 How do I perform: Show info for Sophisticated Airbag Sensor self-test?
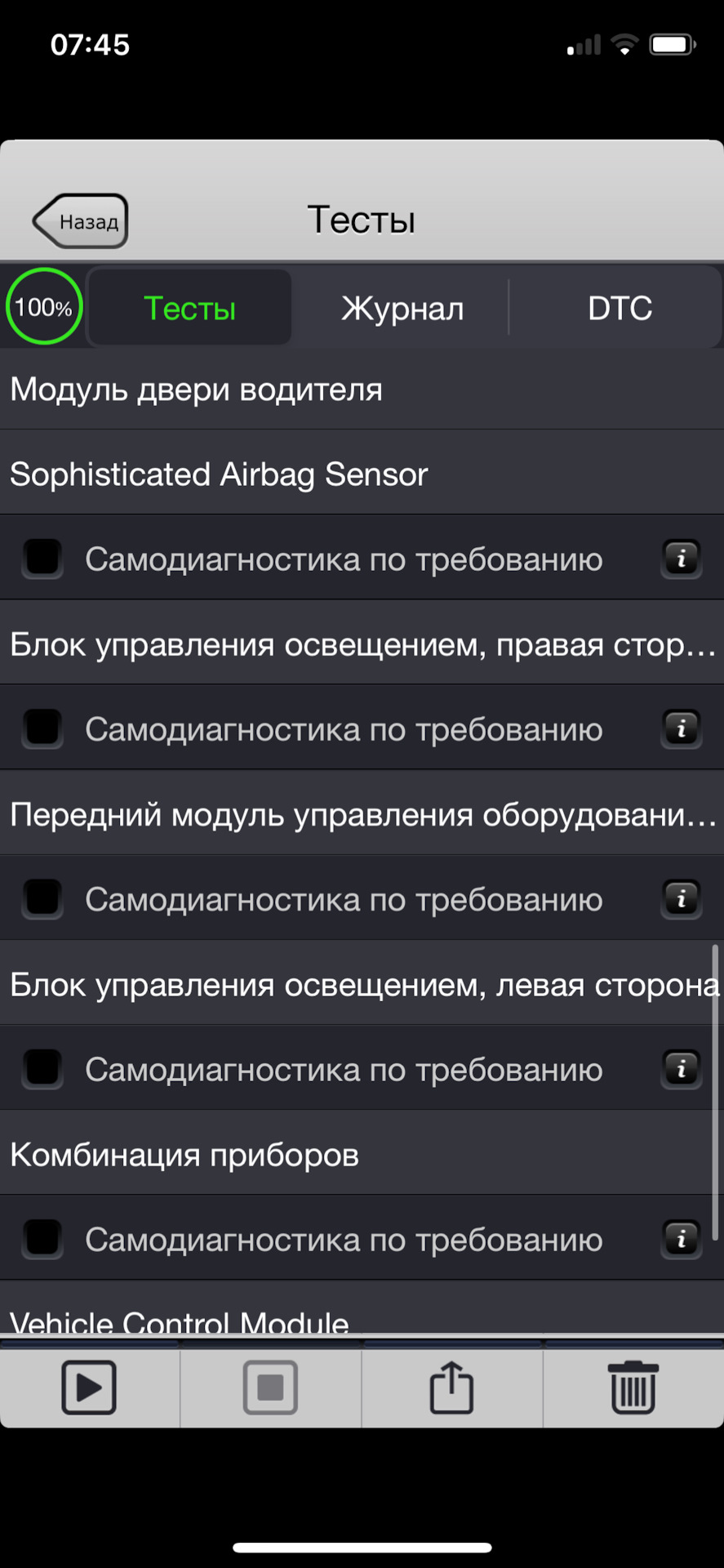[682, 559]
